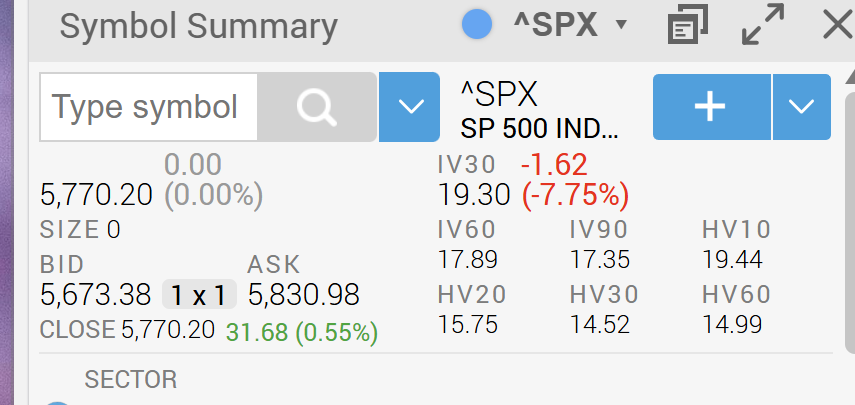Click the ^SPX symbol name text
Viewport: 855px width, 405px height.
[x=499, y=94]
